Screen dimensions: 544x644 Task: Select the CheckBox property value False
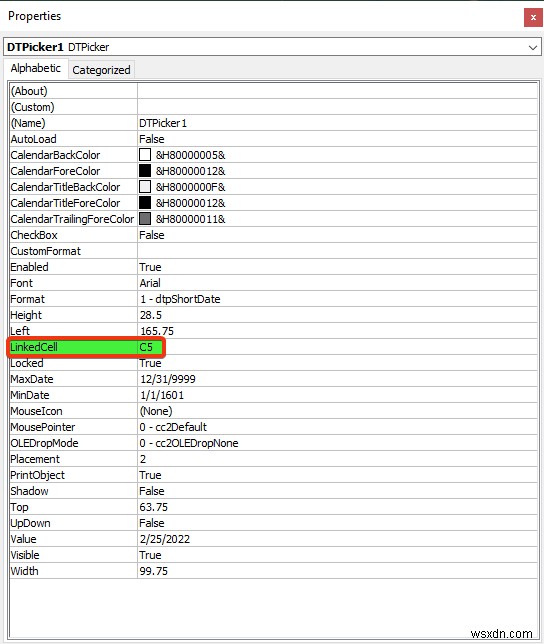[151, 235]
